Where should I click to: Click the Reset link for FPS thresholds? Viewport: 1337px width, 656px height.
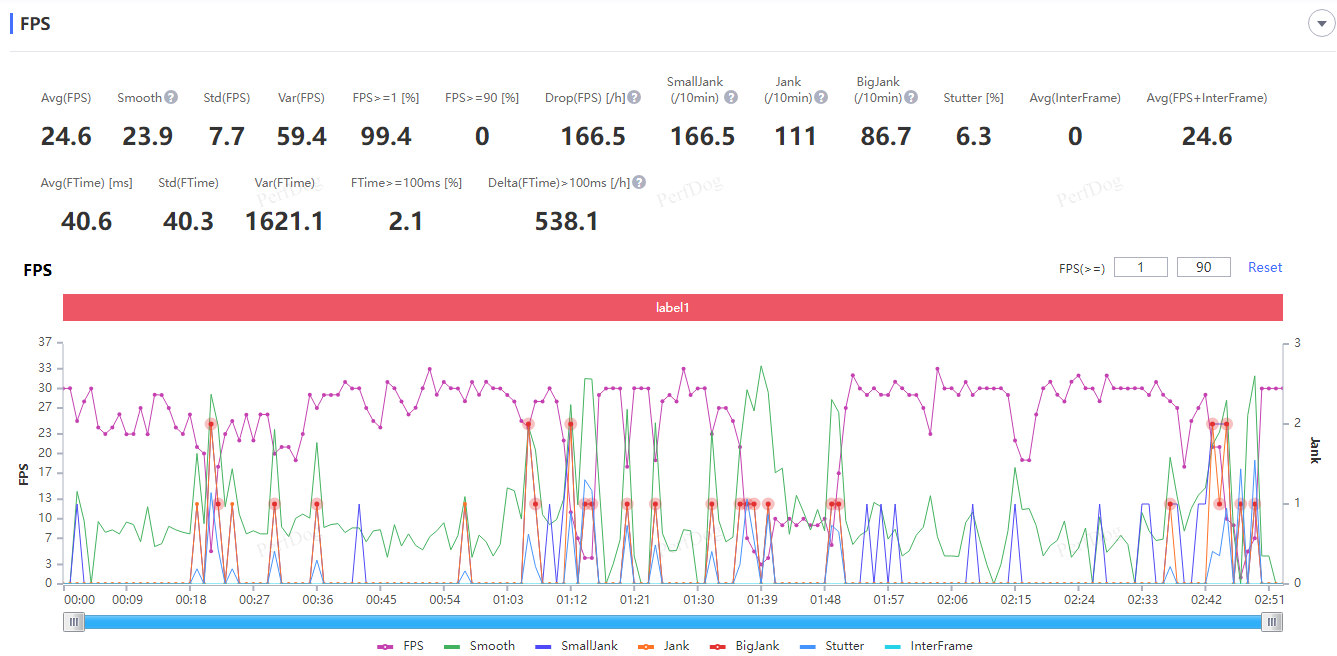click(1264, 267)
